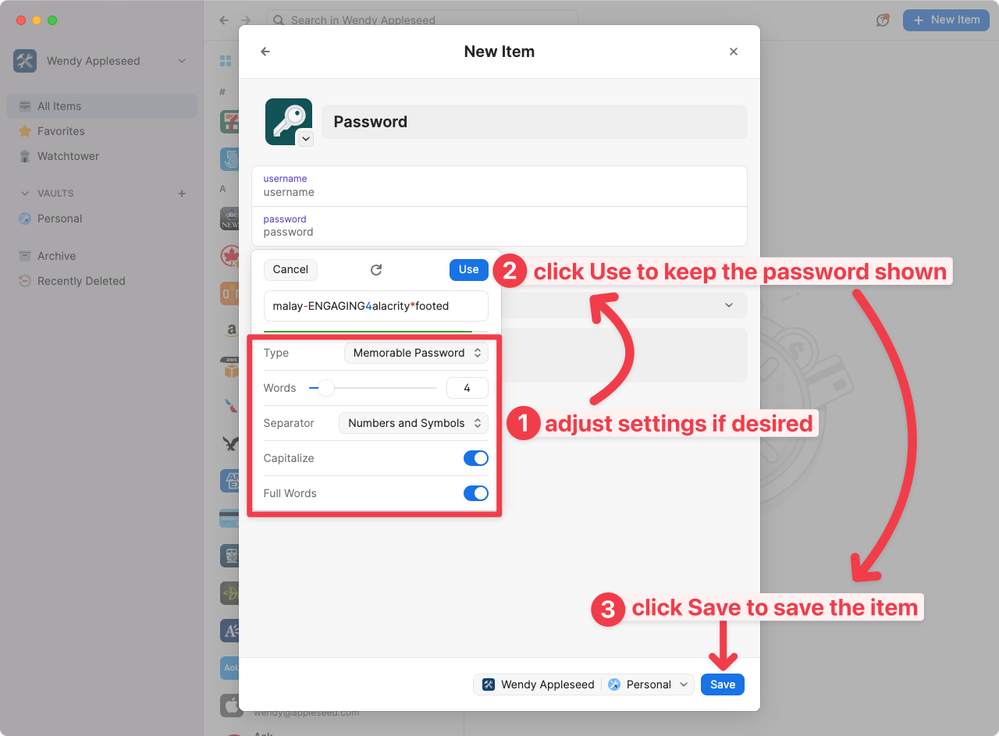Open the Type Memorable Password dropdown
This screenshot has width=999, height=736.
[x=416, y=353]
